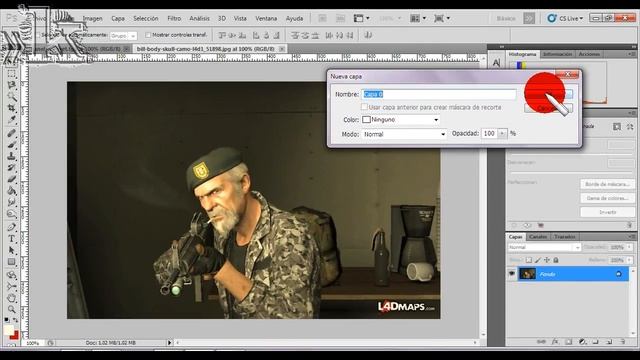640x360 pixels.
Task: Check Usar capa anterior para máscara de recorte
Action: pyautogui.click(x=364, y=107)
